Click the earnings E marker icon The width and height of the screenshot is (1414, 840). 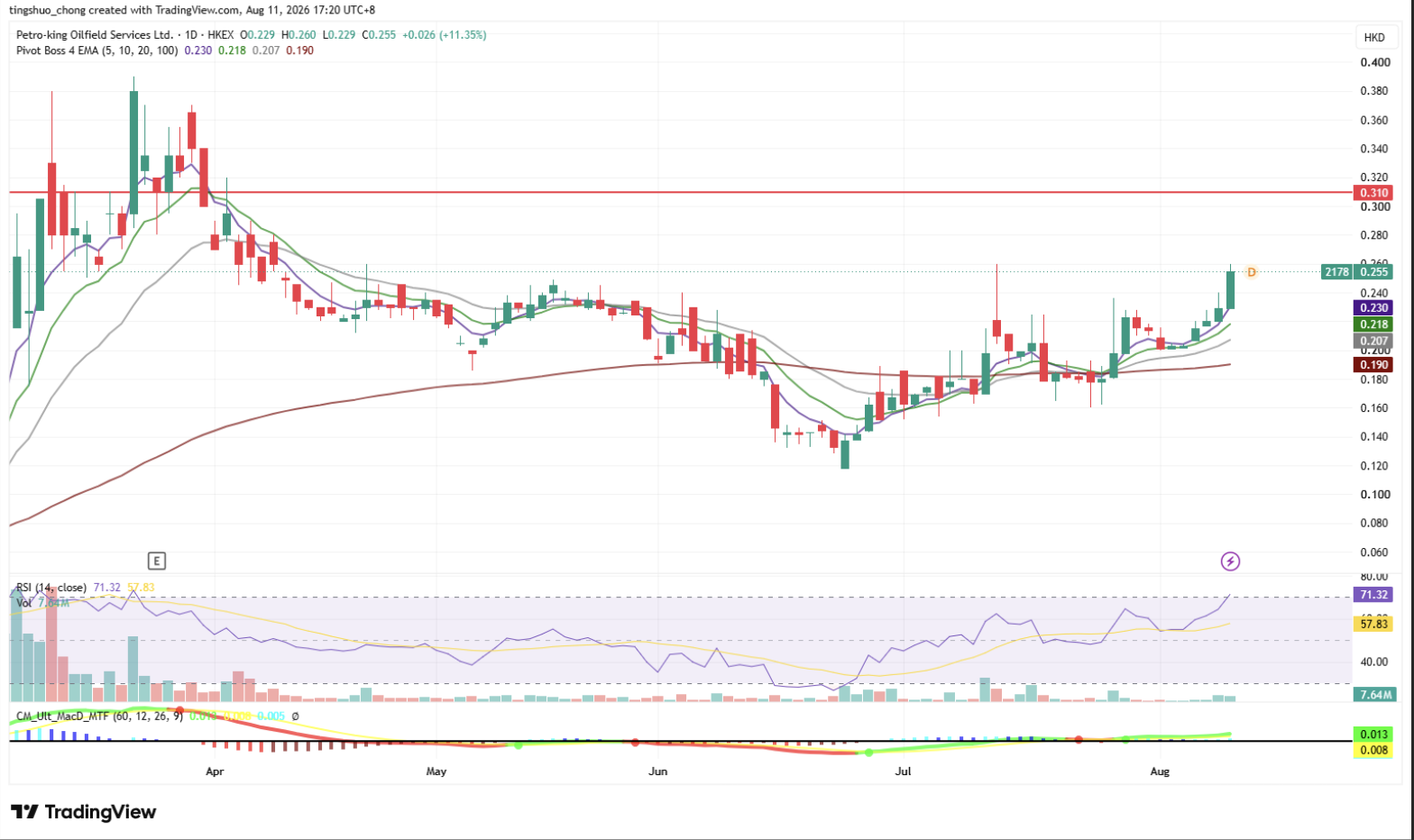[157, 562]
